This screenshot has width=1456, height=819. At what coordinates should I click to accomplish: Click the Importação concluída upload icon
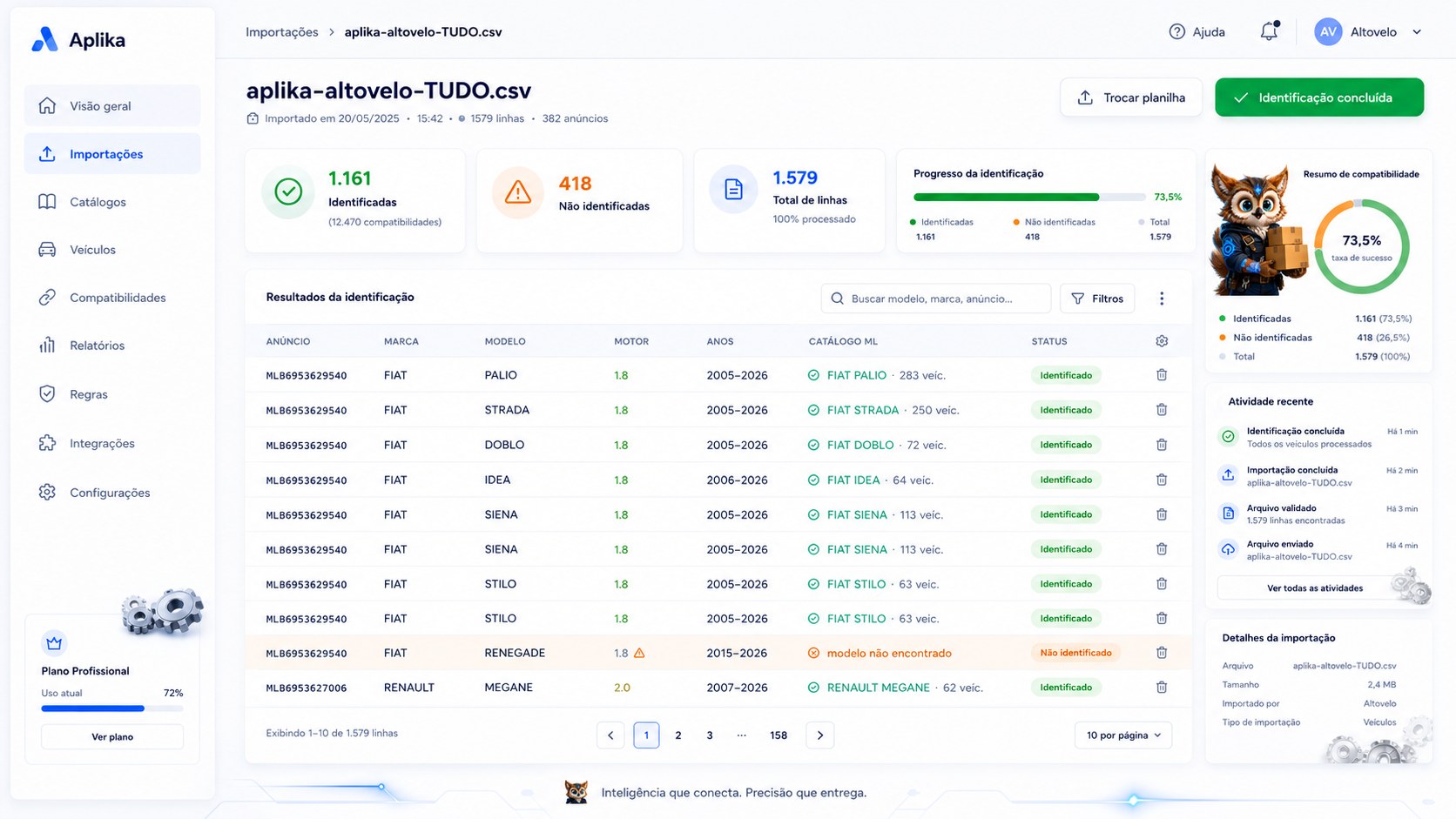pyautogui.click(x=1228, y=475)
